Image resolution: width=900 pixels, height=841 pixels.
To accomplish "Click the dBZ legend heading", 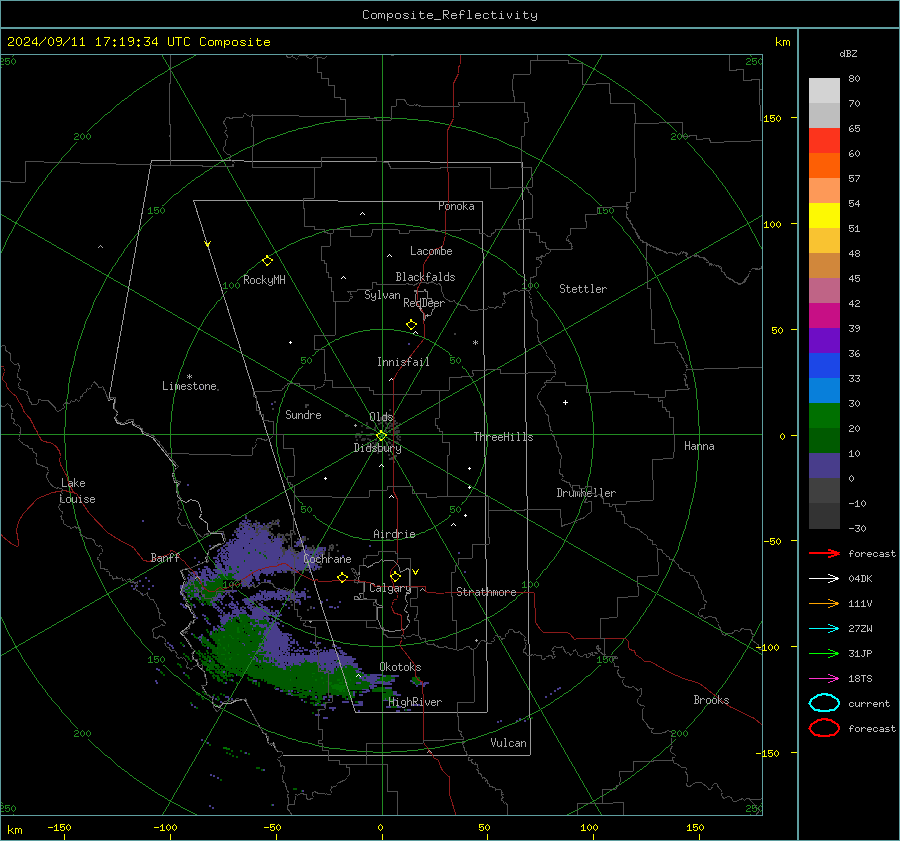I will [x=848, y=53].
